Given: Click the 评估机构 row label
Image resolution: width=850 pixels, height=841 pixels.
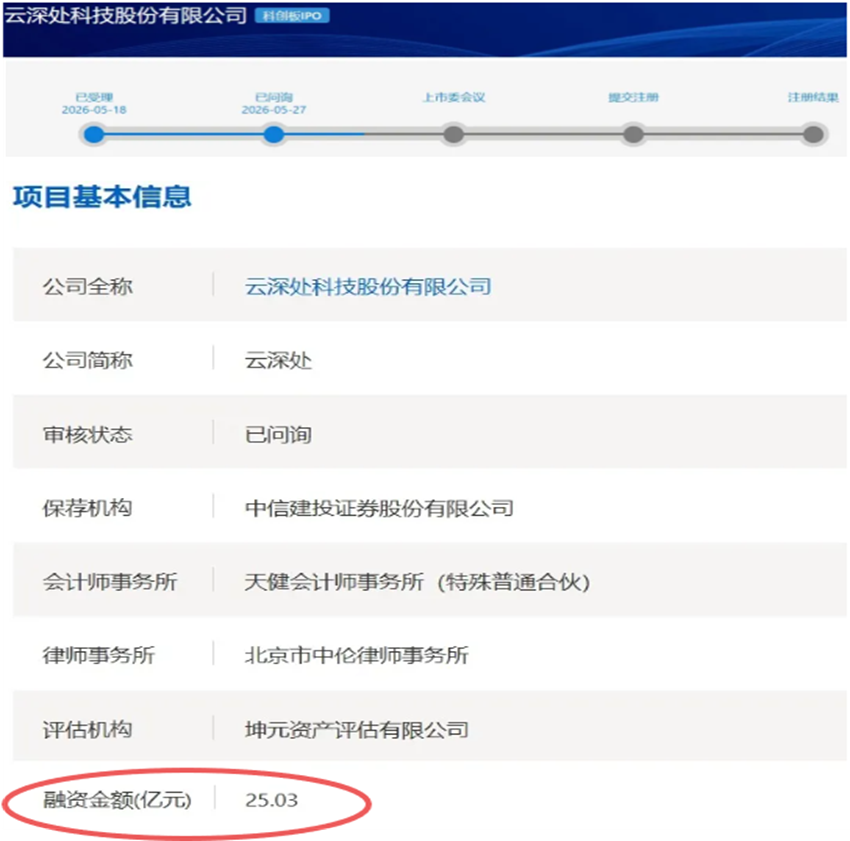Looking at the screenshot, I should [x=88, y=729].
